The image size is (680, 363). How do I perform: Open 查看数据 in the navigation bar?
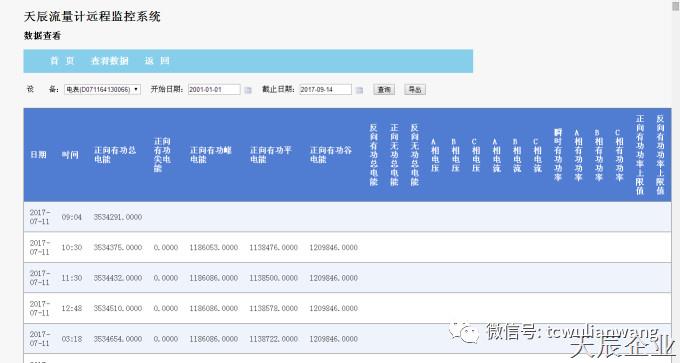tap(110, 61)
